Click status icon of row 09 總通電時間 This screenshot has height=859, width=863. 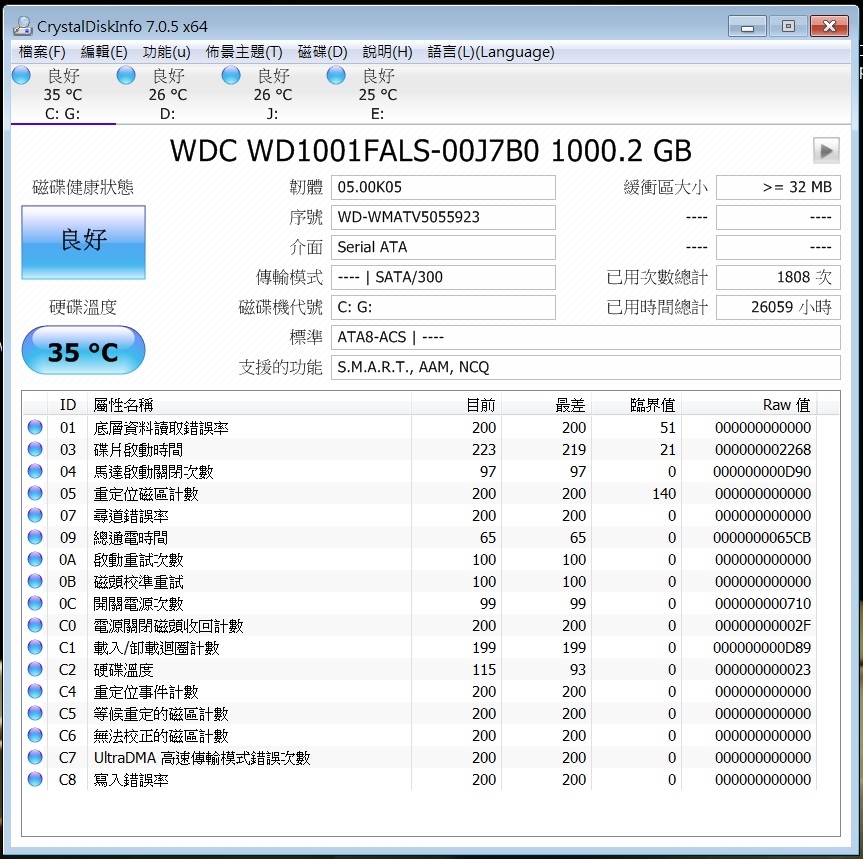(35, 537)
